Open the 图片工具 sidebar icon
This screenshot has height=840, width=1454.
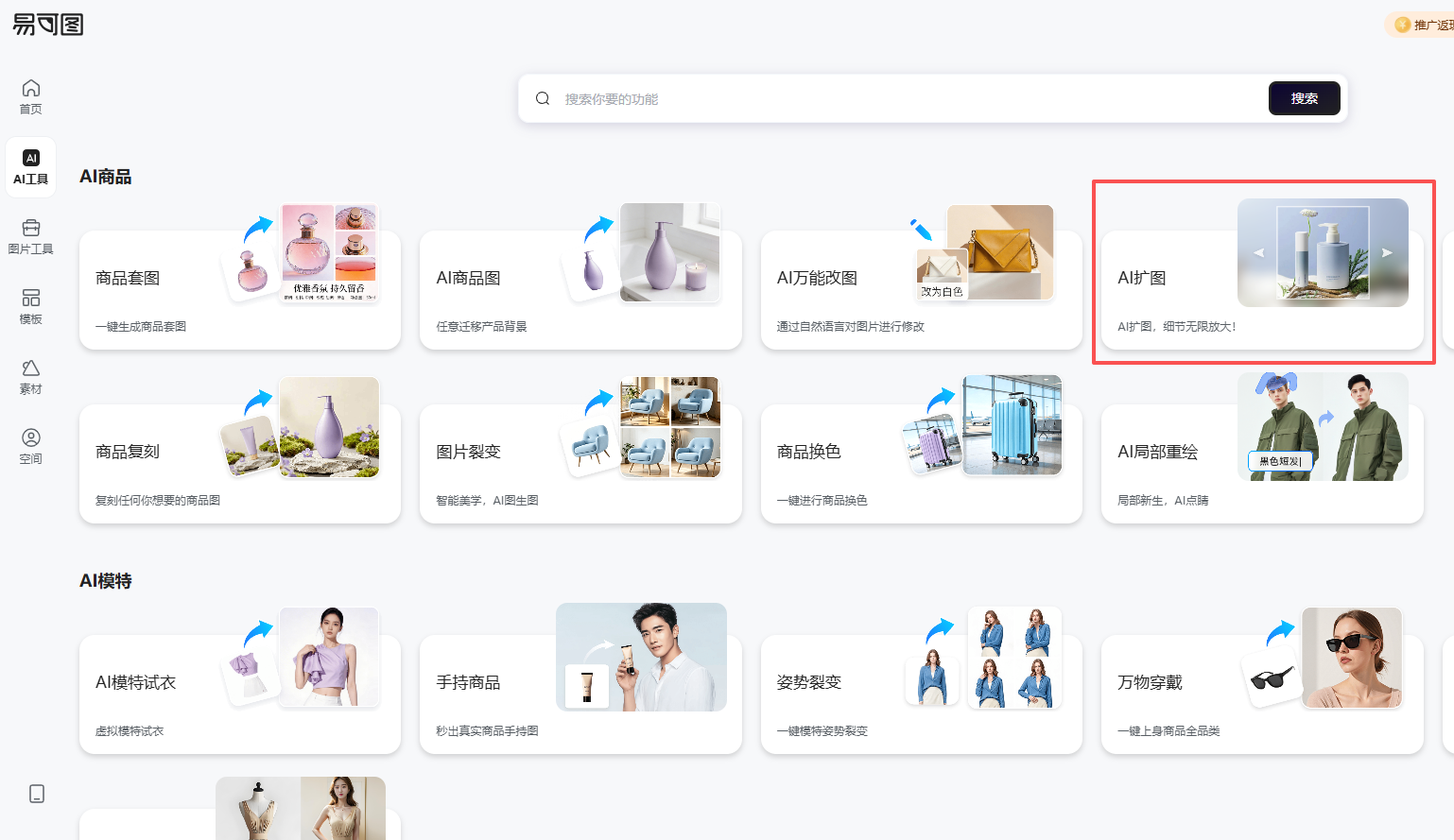31,237
